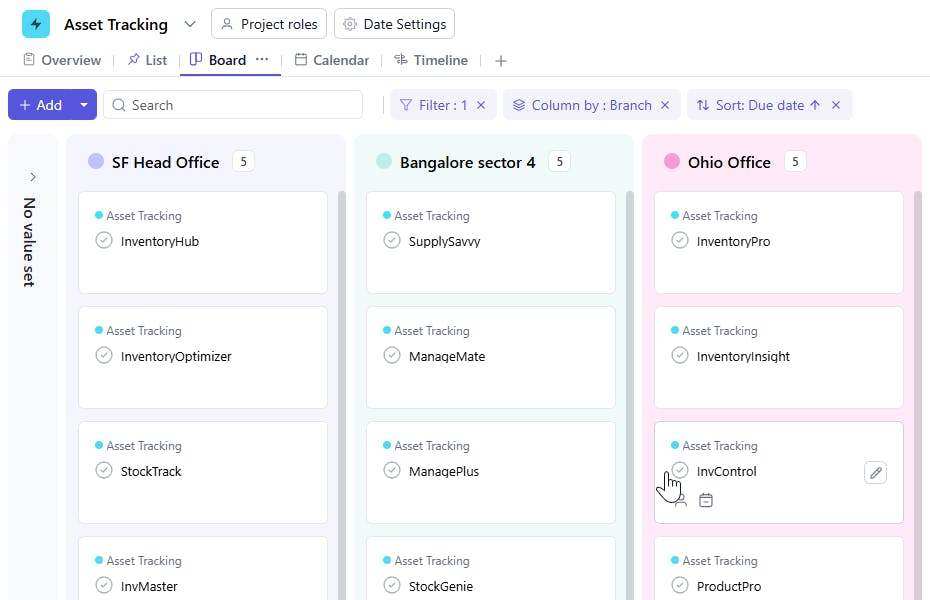Open the Add button dropdown arrow

click(x=84, y=105)
